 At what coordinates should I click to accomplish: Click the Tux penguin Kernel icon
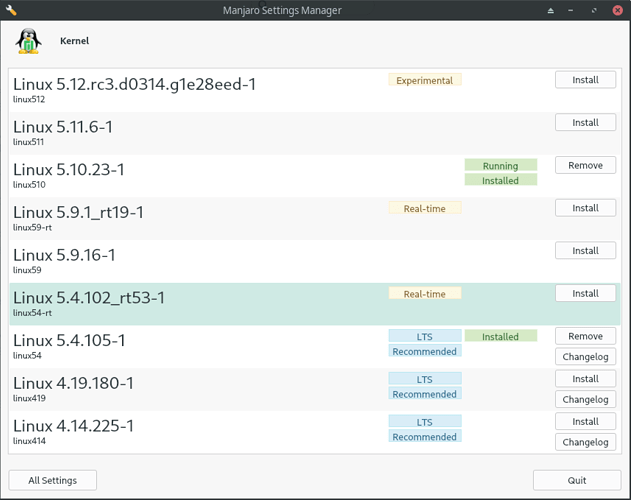pyautogui.click(x=29, y=41)
